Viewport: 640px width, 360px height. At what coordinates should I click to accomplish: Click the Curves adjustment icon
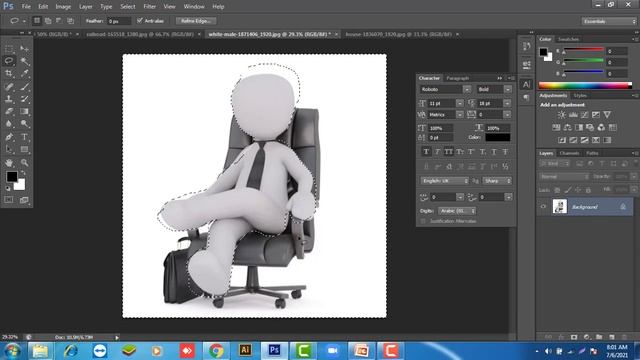point(584,115)
